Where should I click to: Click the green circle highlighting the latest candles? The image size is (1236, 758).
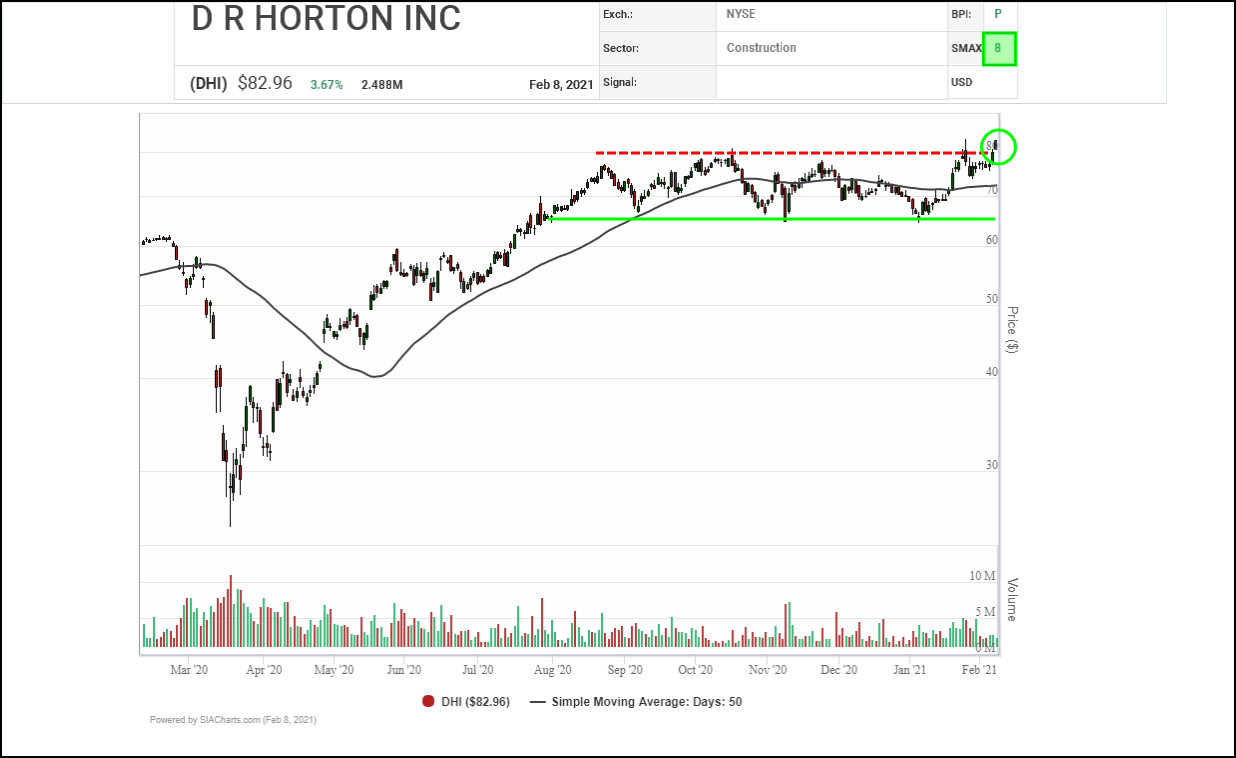(998, 147)
